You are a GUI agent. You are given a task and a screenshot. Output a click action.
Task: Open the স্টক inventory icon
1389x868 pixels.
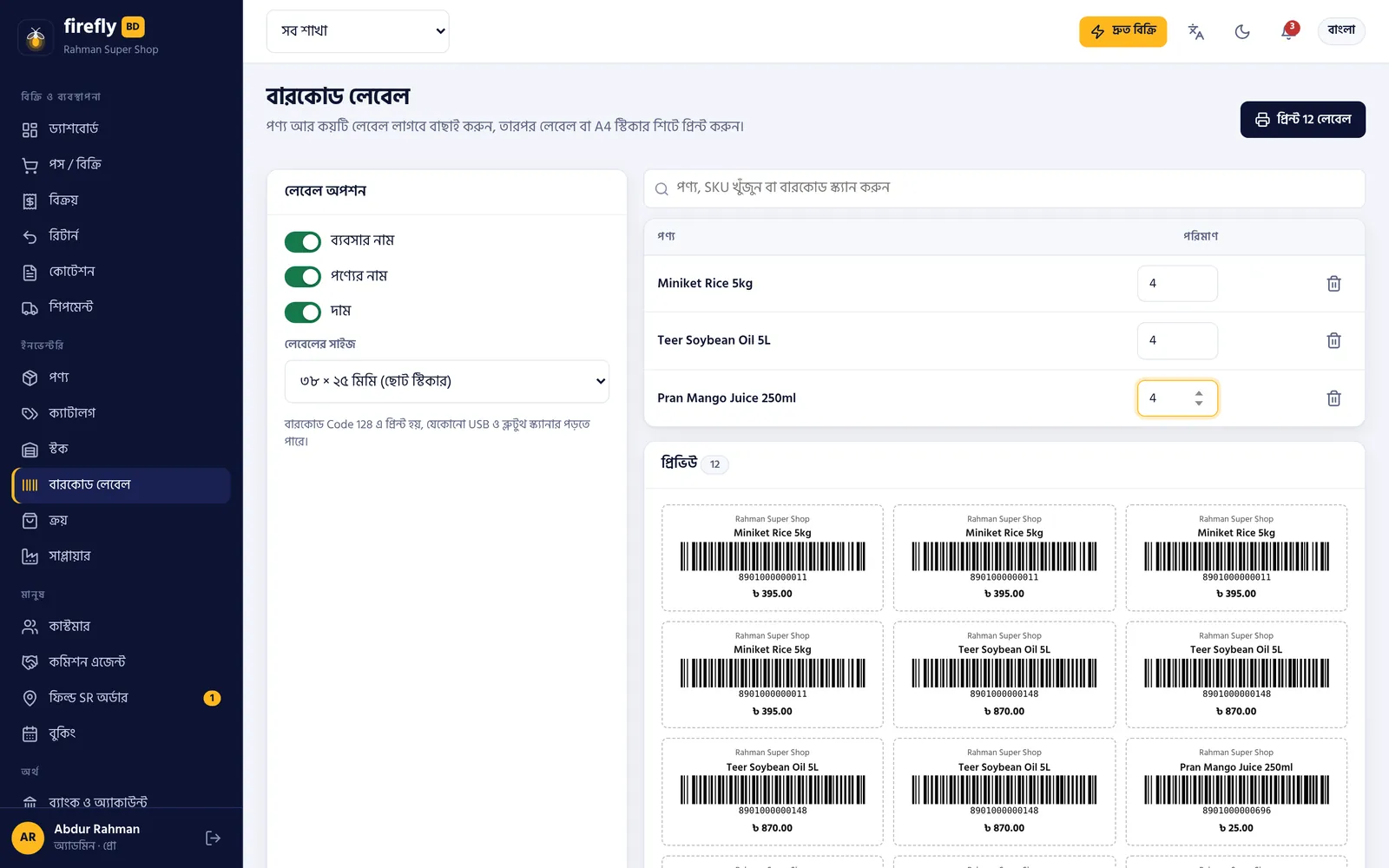pyautogui.click(x=30, y=449)
